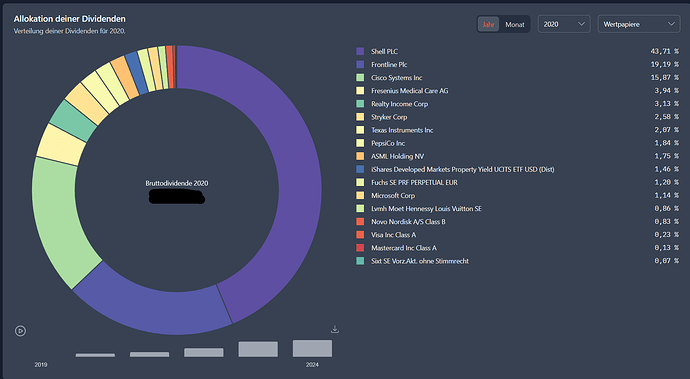This screenshot has height=379, width=690.
Task: Click the Novo Nordisk legend swatch
Action: coord(360,222)
